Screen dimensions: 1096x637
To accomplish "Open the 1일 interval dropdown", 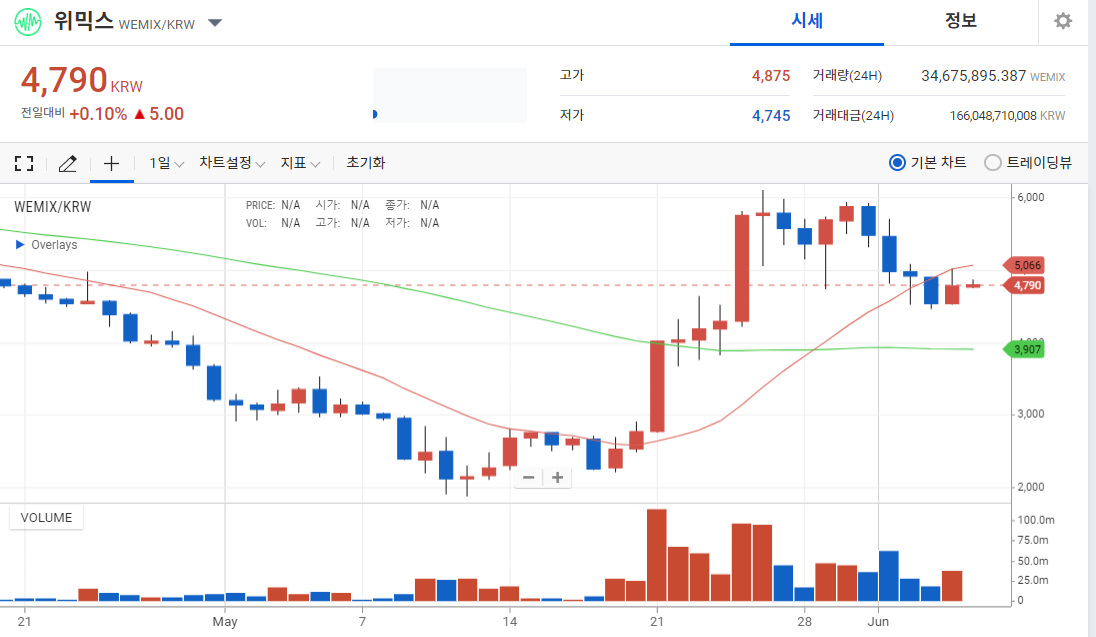I will coord(166,163).
